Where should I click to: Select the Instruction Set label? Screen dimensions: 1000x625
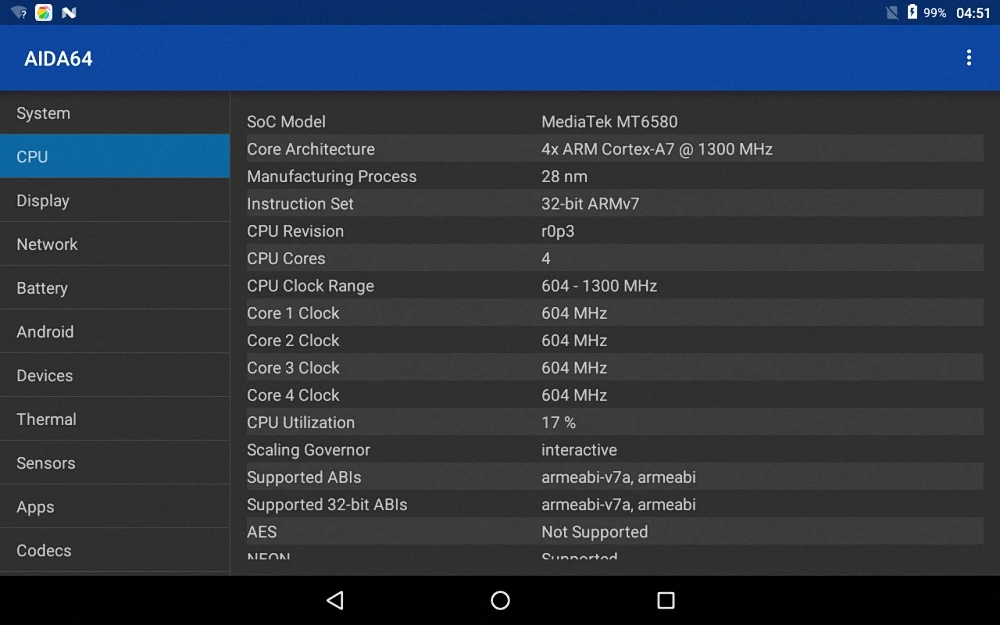(x=300, y=204)
